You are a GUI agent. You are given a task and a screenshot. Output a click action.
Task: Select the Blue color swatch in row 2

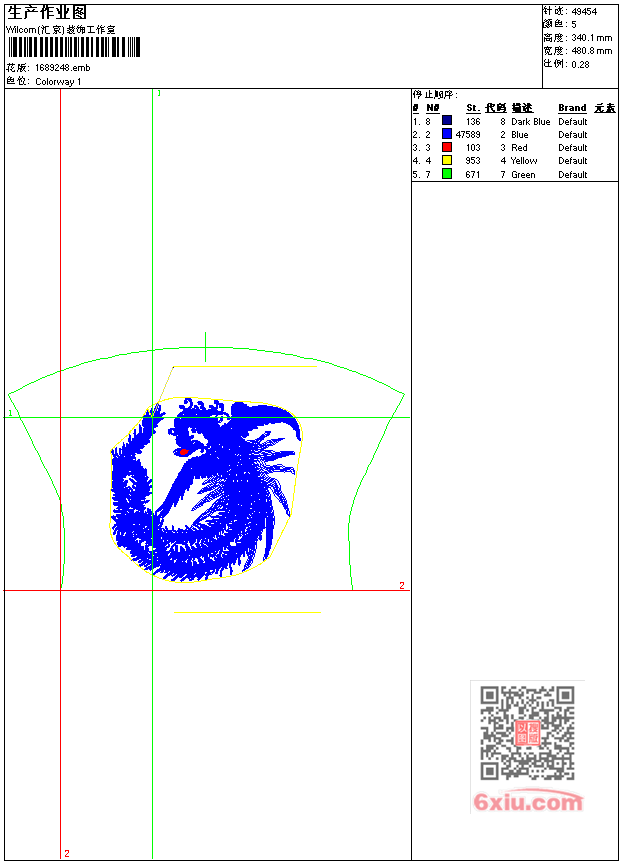pos(447,133)
